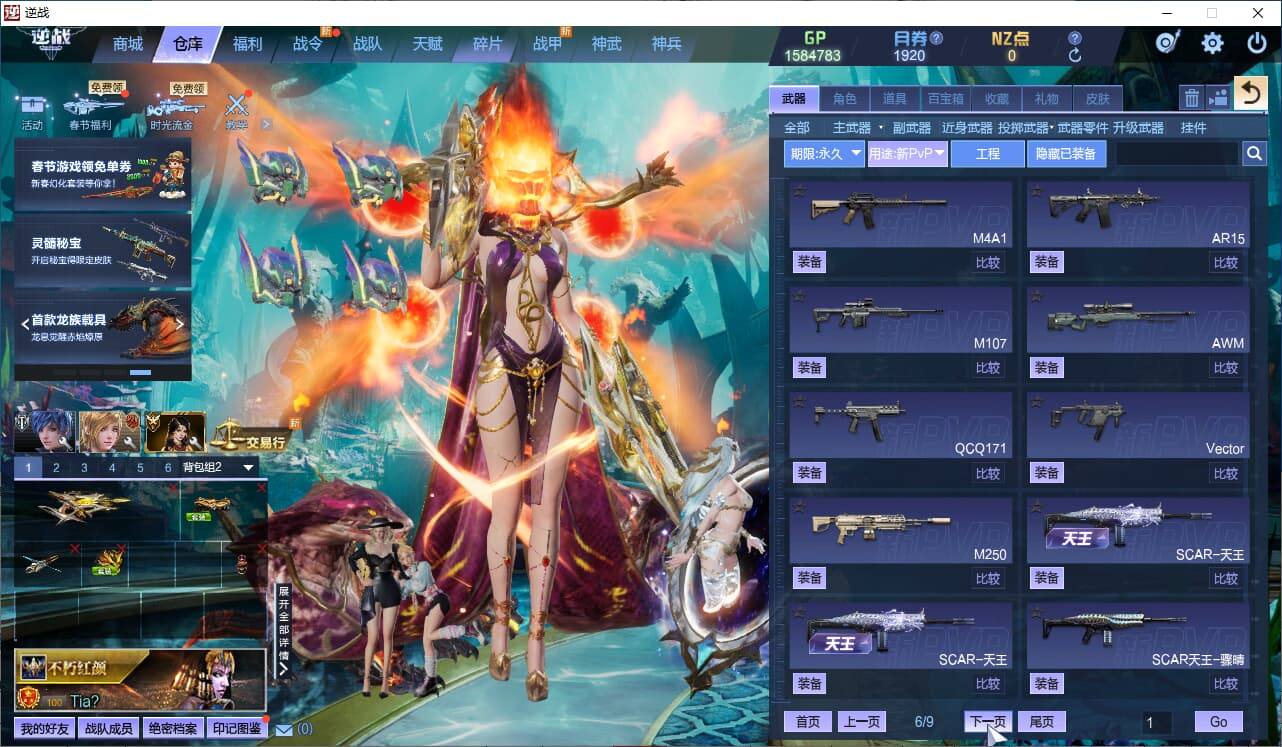Image resolution: width=1282 pixels, height=747 pixels.
Task: Open game settings via gear icon
Action: click(x=1212, y=43)
